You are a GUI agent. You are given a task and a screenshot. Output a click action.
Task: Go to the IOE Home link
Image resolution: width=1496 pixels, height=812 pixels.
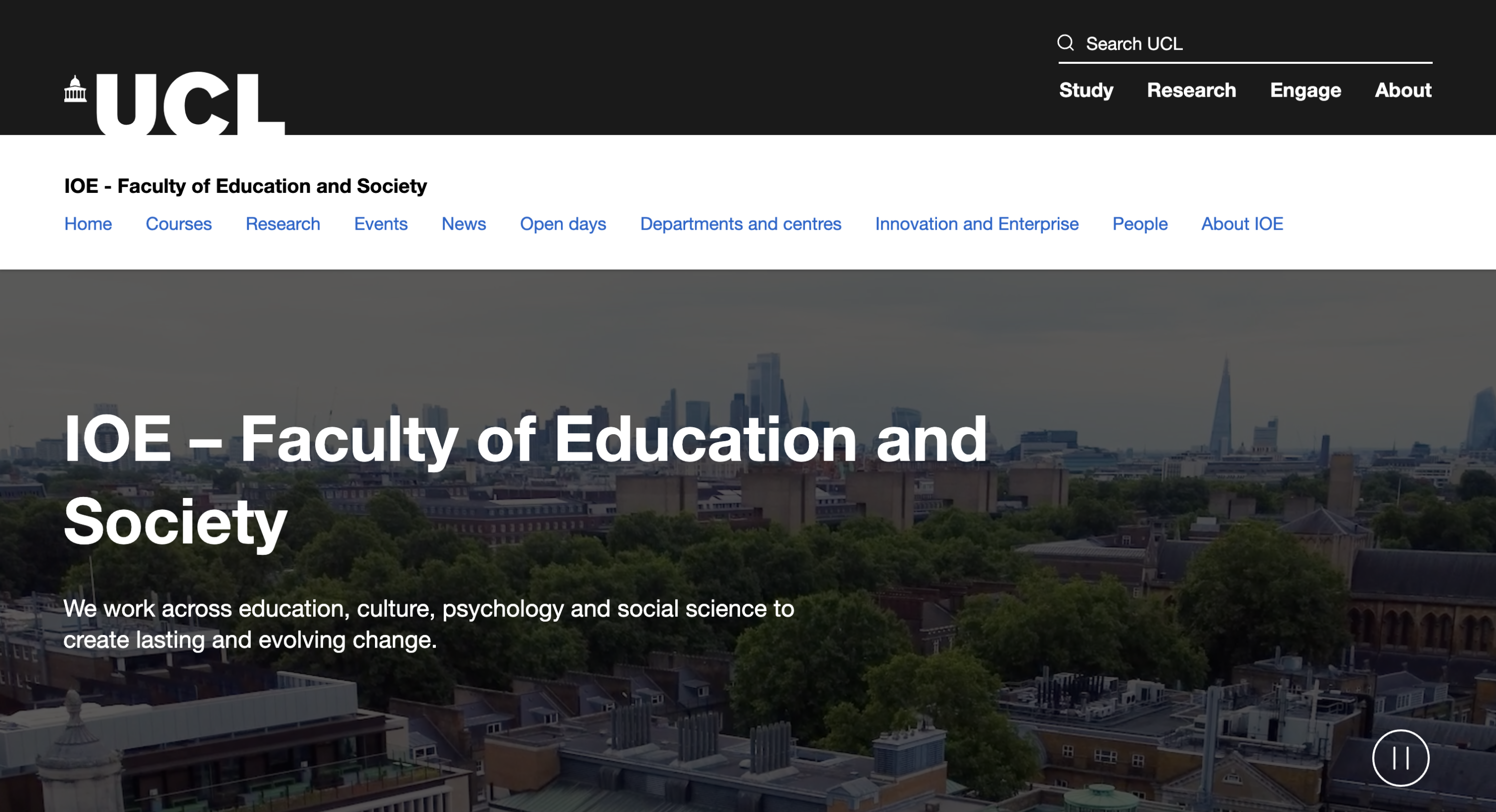pyautogui.click(x=88, y=224)
